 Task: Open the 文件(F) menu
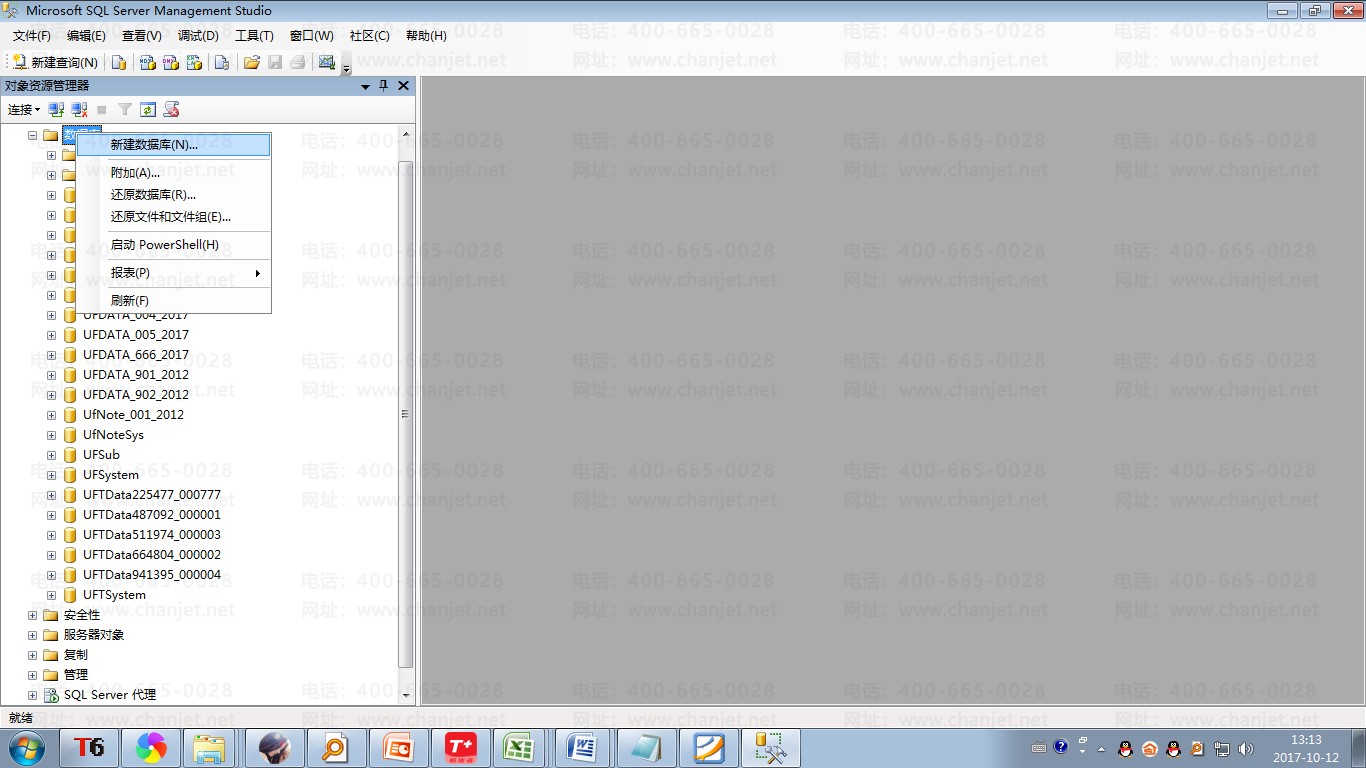pyautogui.click(x=32, y=36)
